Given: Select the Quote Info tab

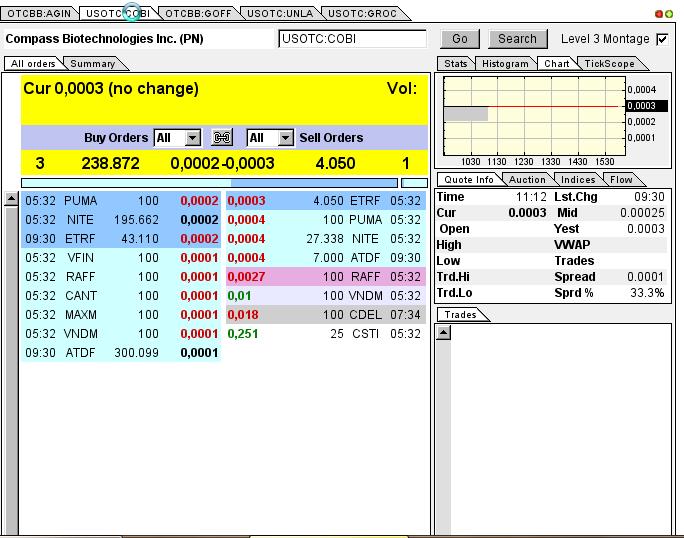Looking at the screenshot, I should pyautogui.click(x=469, y=180).
